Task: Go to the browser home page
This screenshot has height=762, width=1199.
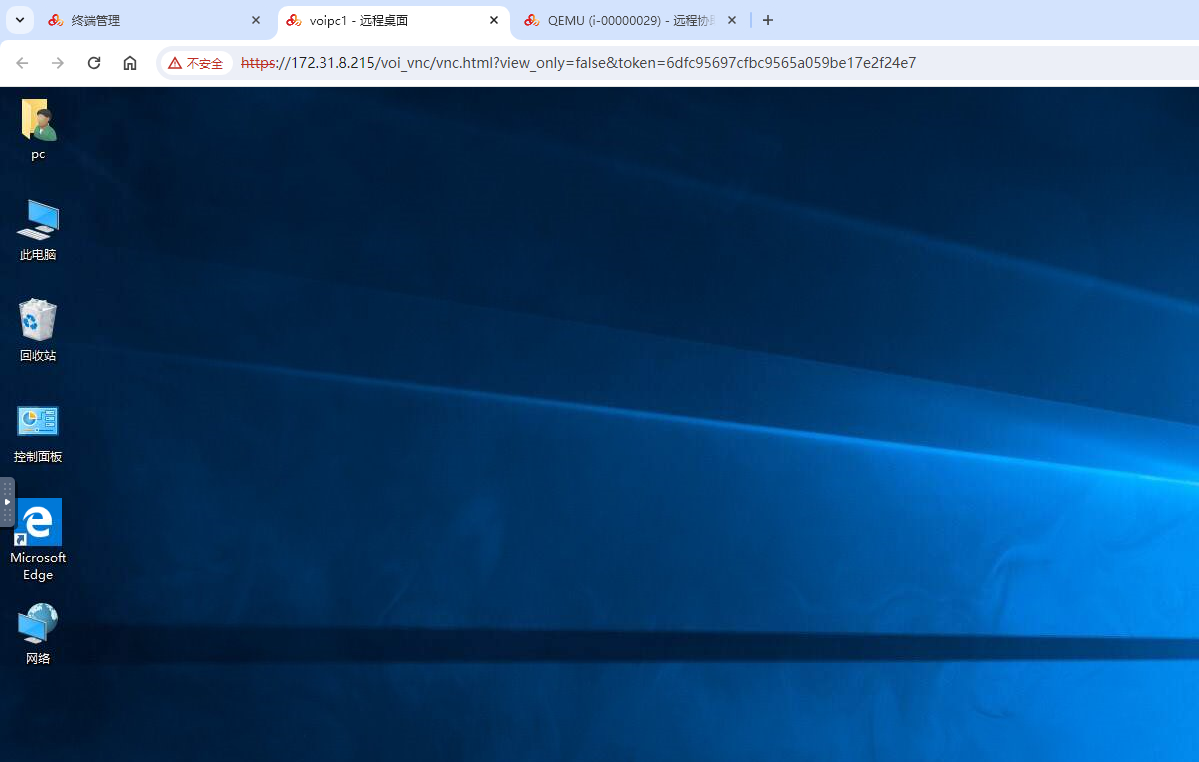Action: 130,63
